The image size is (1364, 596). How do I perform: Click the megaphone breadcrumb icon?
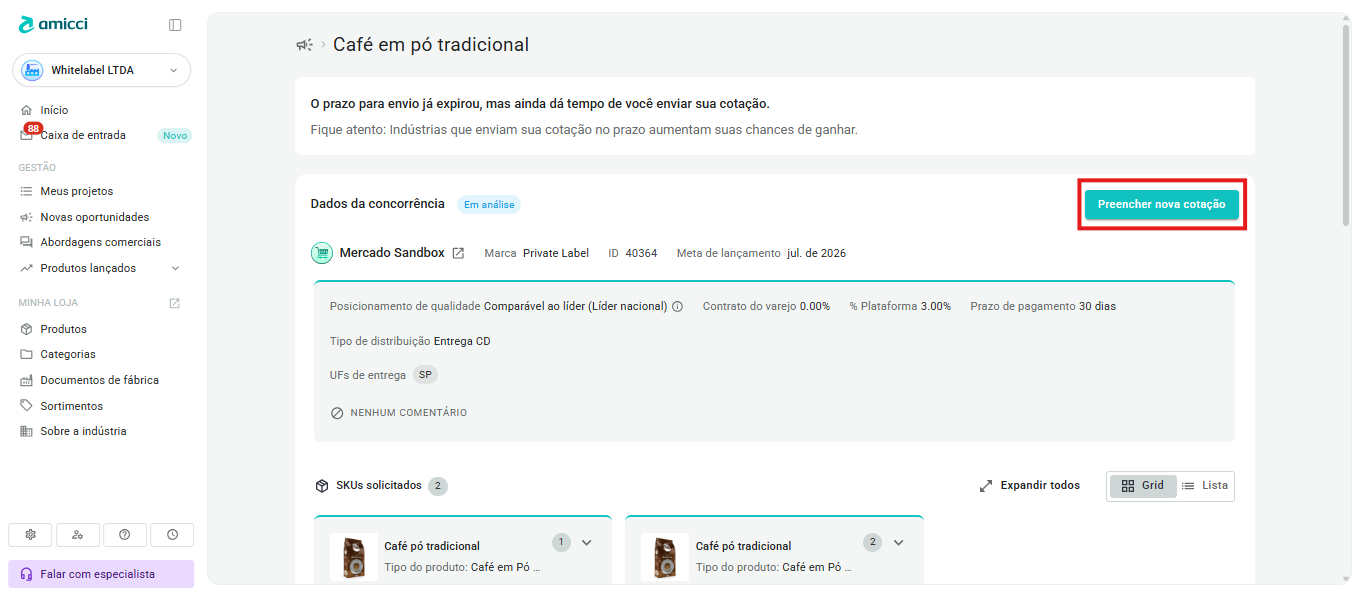[x=304, y=45]
